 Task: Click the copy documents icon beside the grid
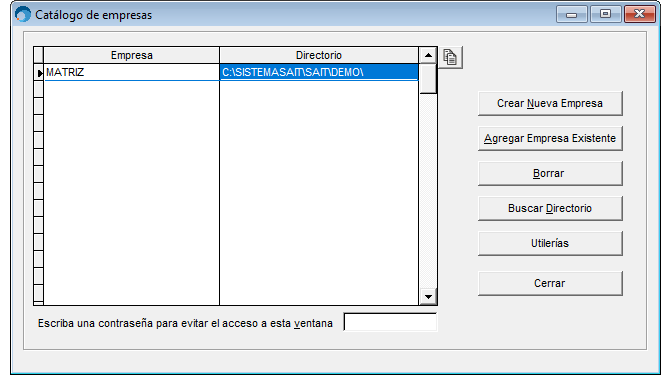pos(450,57)
